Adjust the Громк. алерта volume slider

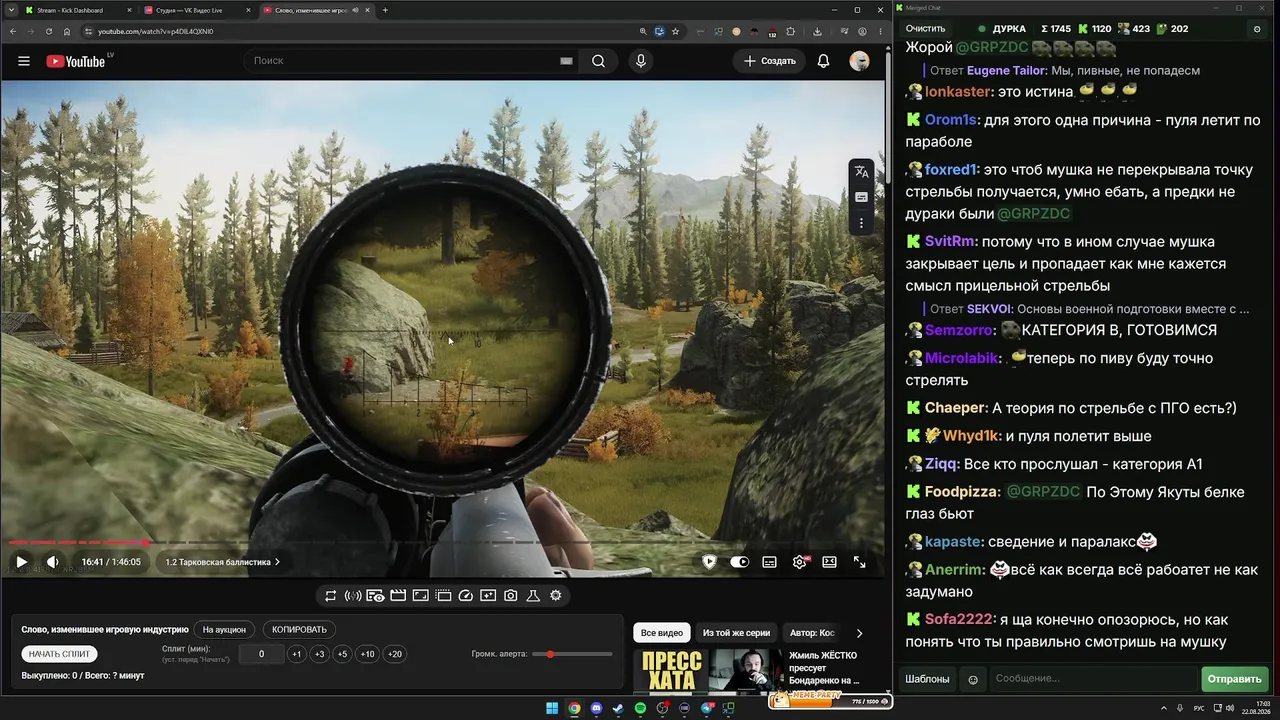tap(573, 654)
